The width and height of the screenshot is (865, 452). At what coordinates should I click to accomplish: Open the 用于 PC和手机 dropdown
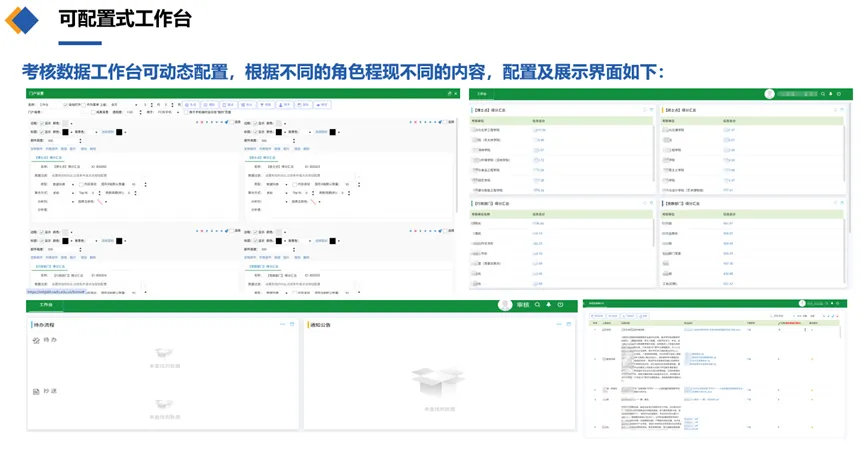click(168, 112)
